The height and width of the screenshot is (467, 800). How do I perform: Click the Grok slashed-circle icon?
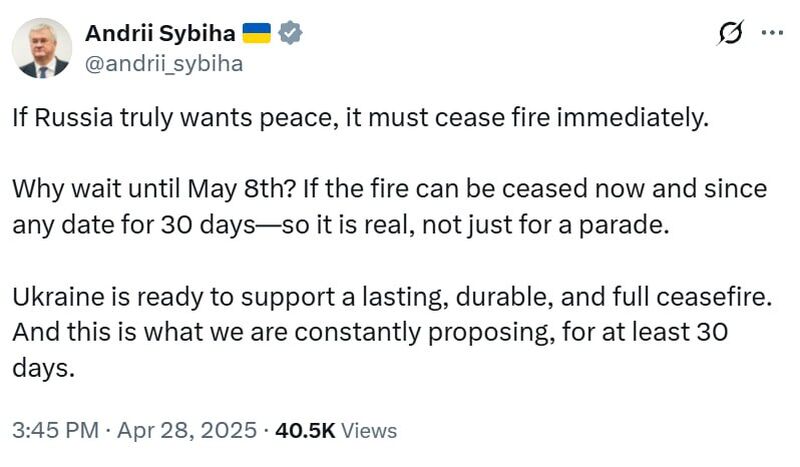pyautogui.click(x=733, y=34)
